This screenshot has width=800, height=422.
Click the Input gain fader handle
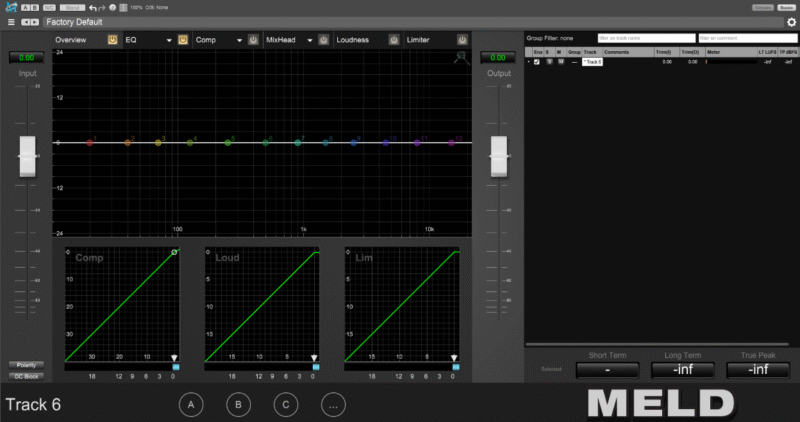coord(27,155)
